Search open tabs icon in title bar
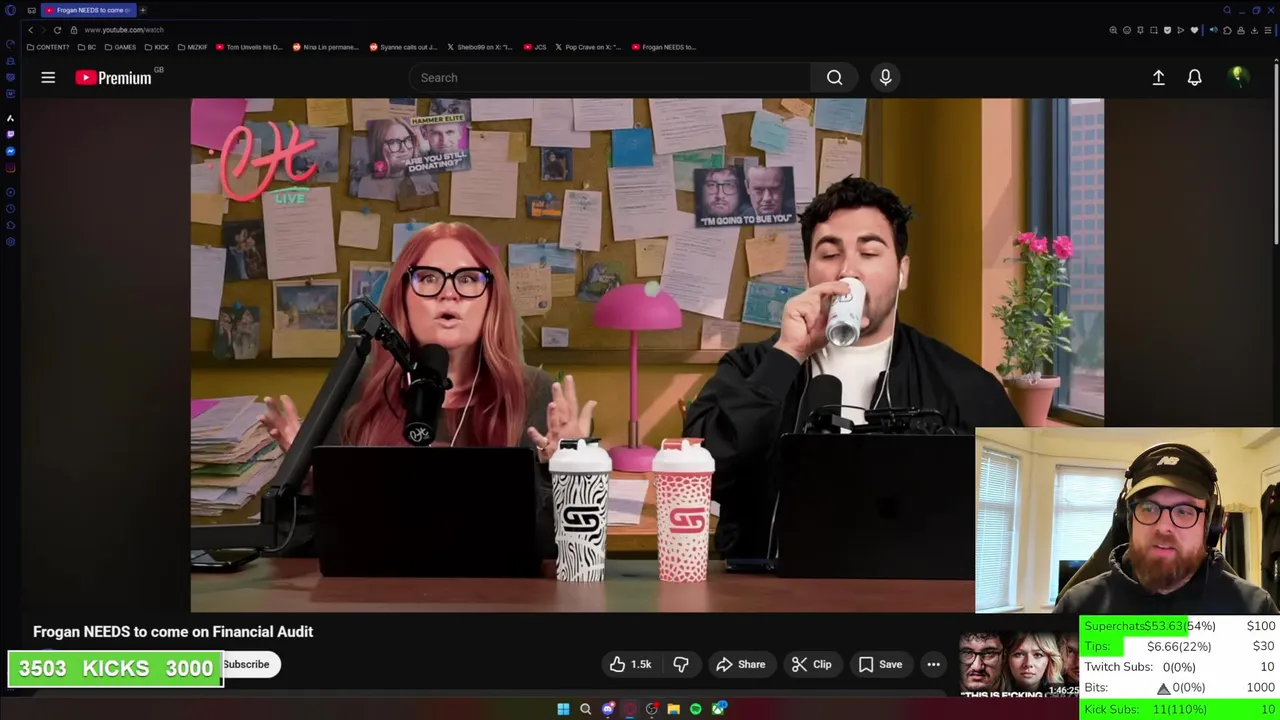 1227,10
